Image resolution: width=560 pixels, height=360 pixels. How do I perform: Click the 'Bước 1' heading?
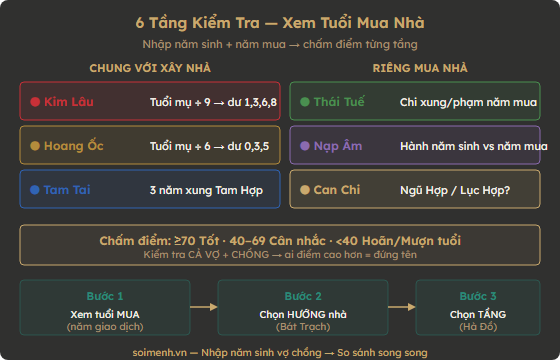click(105, 296)
